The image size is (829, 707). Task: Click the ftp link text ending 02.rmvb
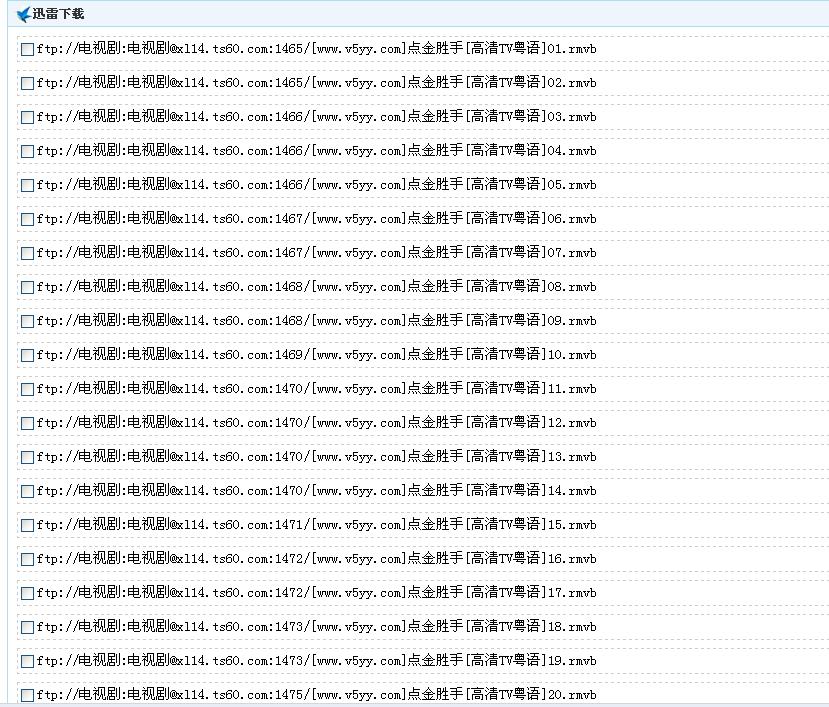click(317, 82)
